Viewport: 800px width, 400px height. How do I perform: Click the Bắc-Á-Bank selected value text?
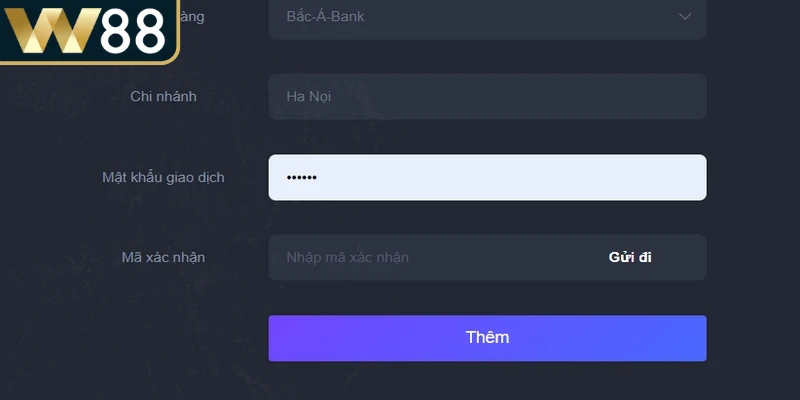click(x=325, y=17)
